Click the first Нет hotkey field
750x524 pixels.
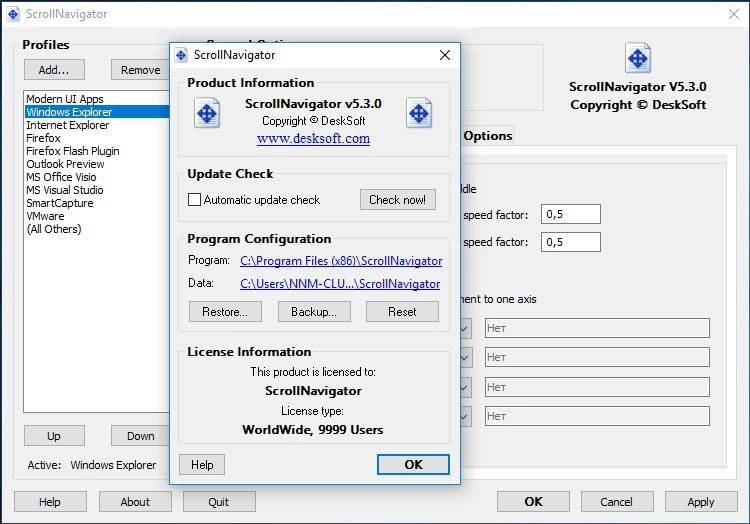click(x=597, y=328)
